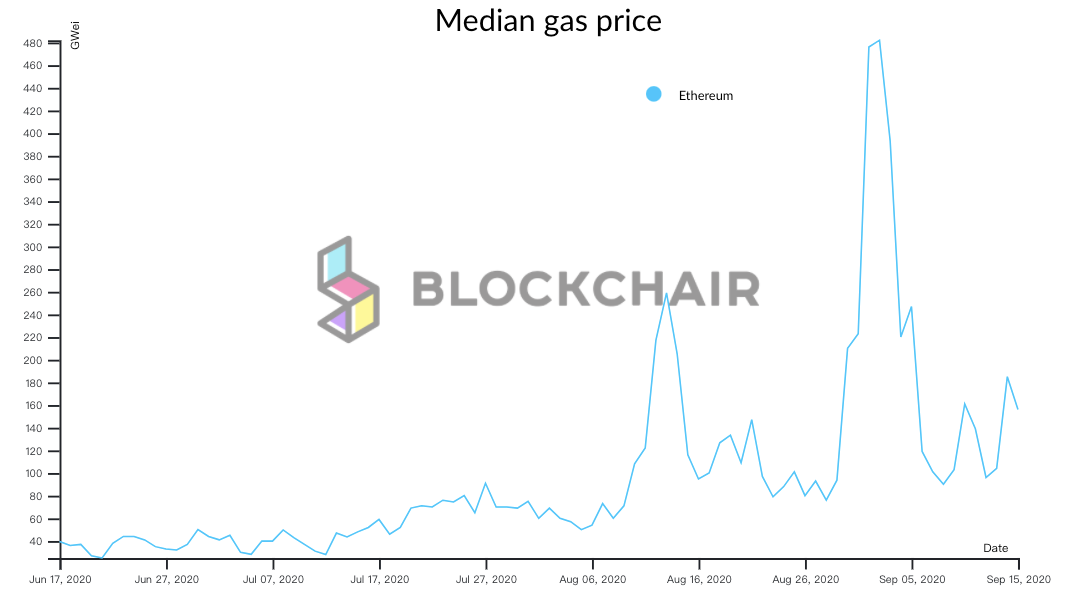Click the Blockchair cube logo icon

pos(348,290)
